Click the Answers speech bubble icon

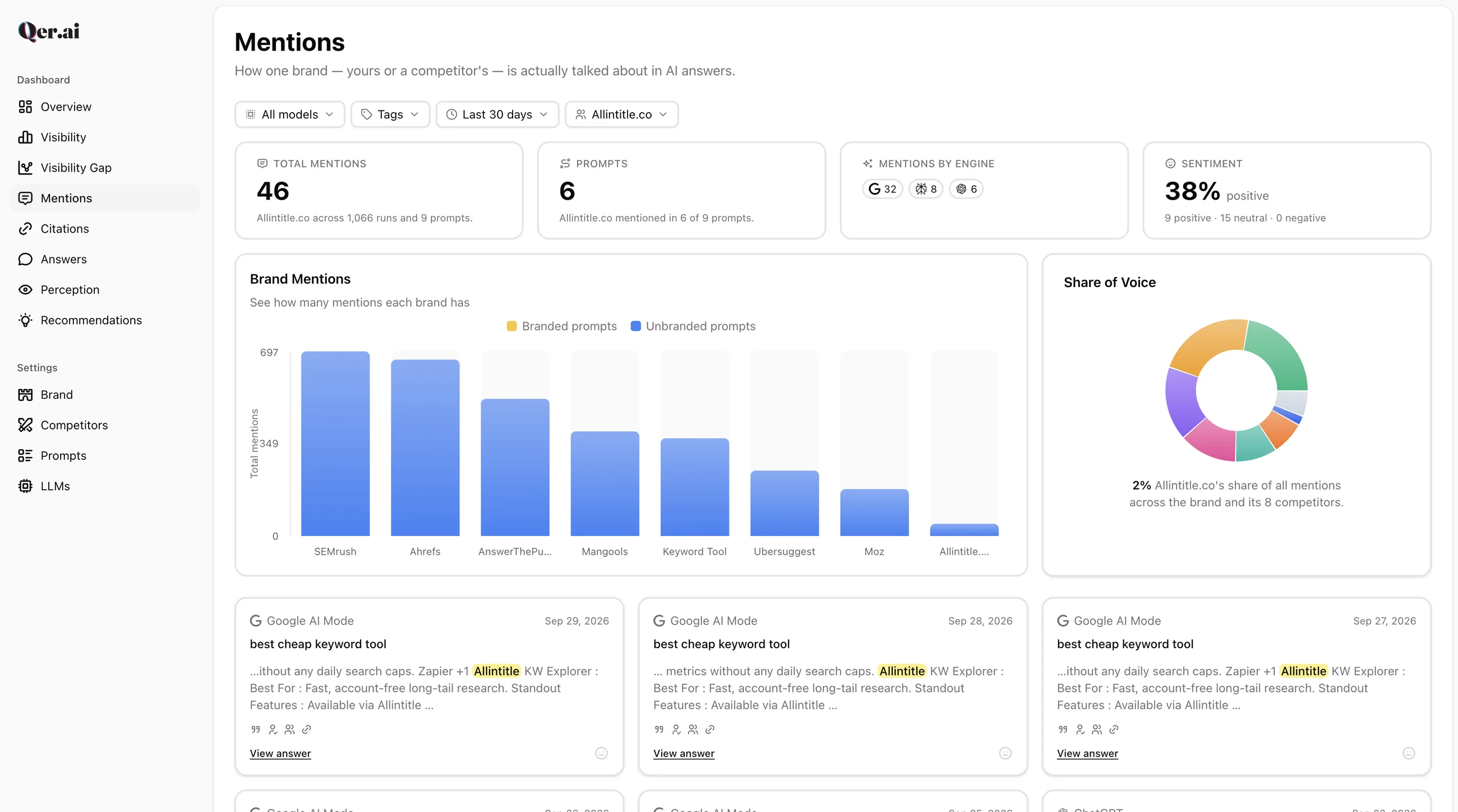tap(25, 260)
